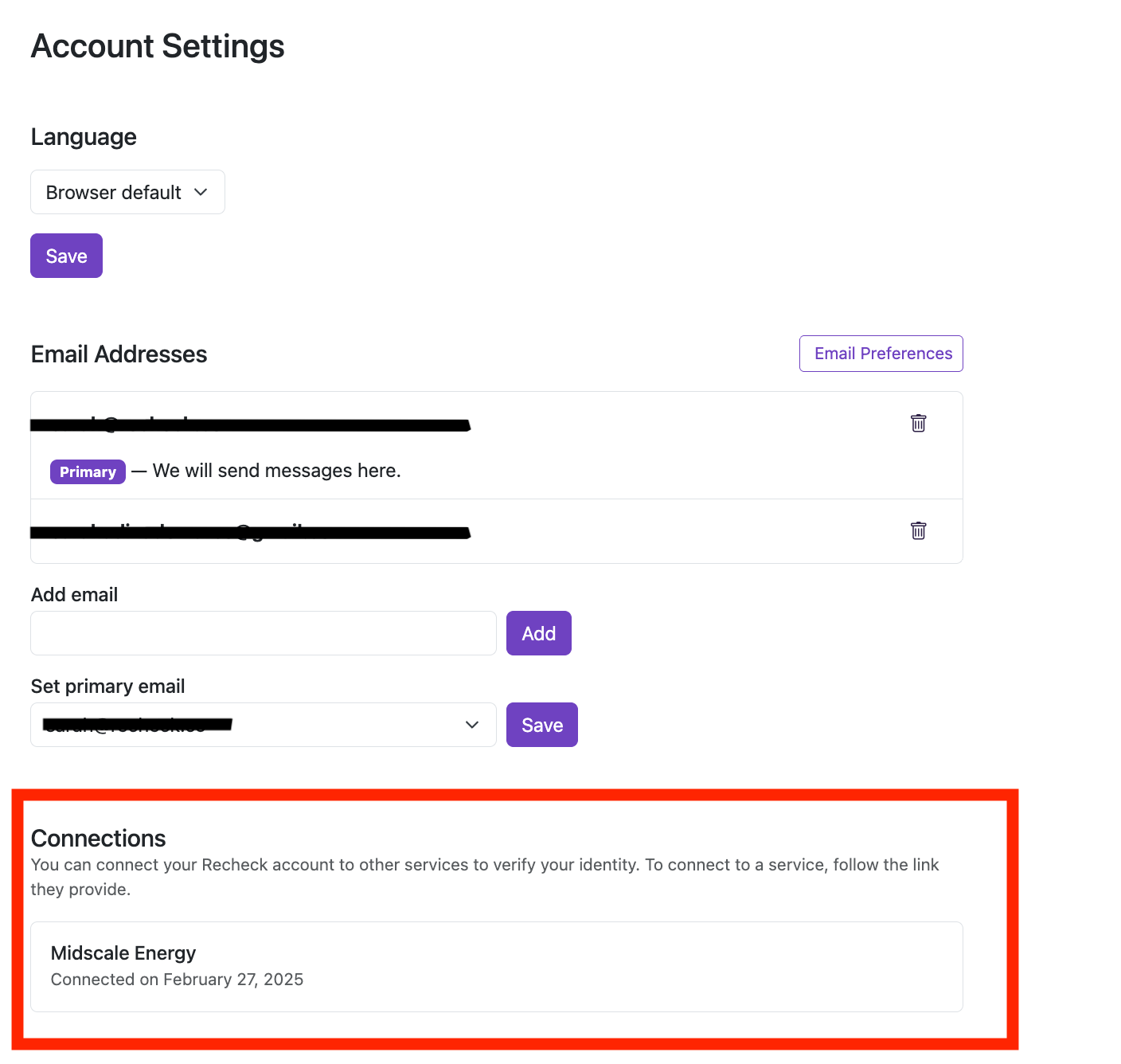Click the "Set primary email" label
The width and height of the screenshot is (1121, 1064).
tap(107, 687)
